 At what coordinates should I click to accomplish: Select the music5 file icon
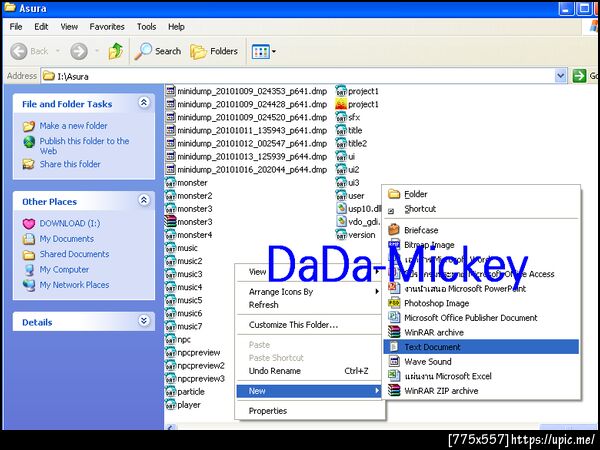171,300
